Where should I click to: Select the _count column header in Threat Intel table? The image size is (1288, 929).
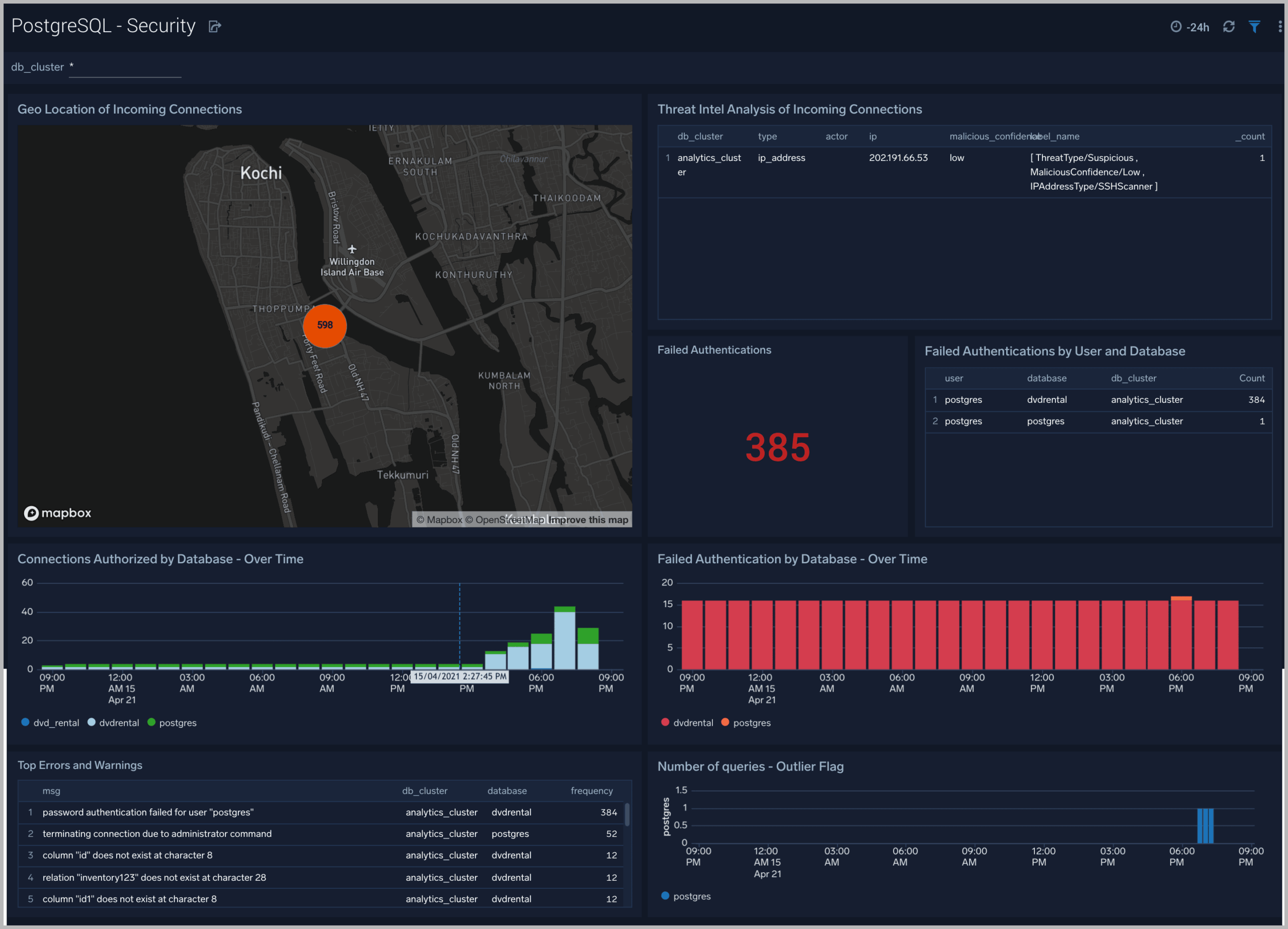coord(1250,136)
